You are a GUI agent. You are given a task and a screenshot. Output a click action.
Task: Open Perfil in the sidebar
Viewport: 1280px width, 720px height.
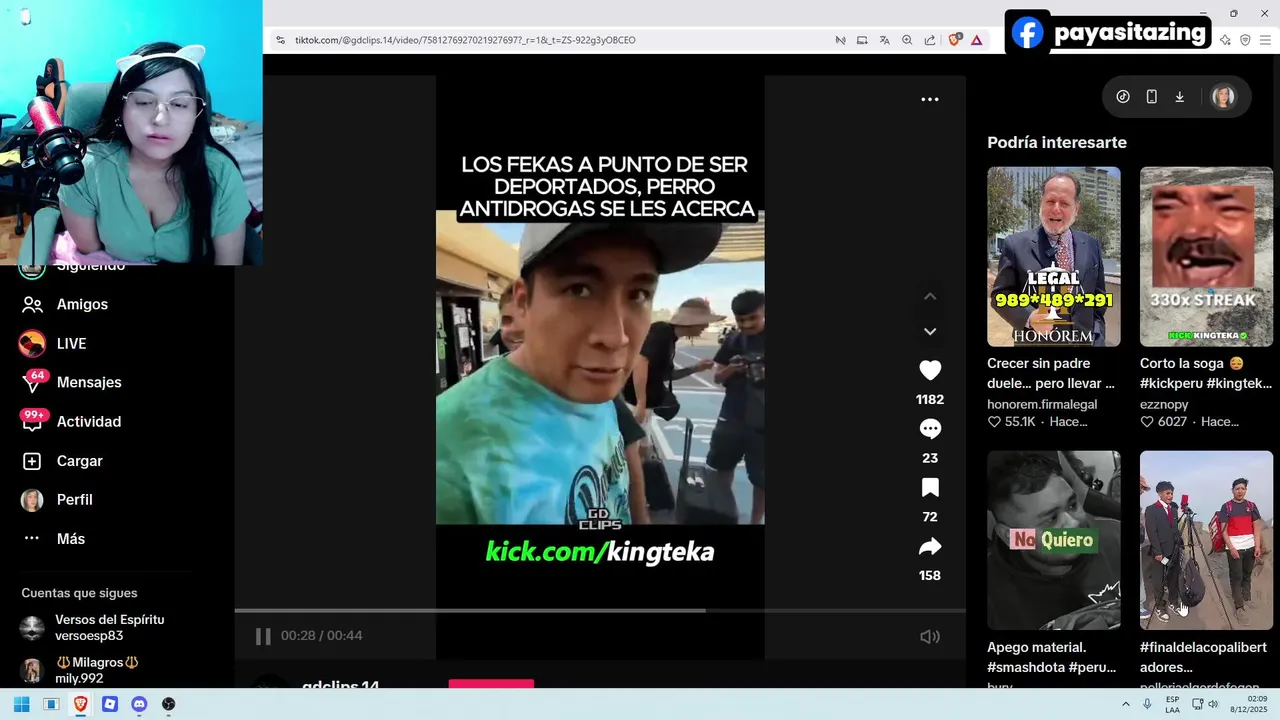pos(74,499)
